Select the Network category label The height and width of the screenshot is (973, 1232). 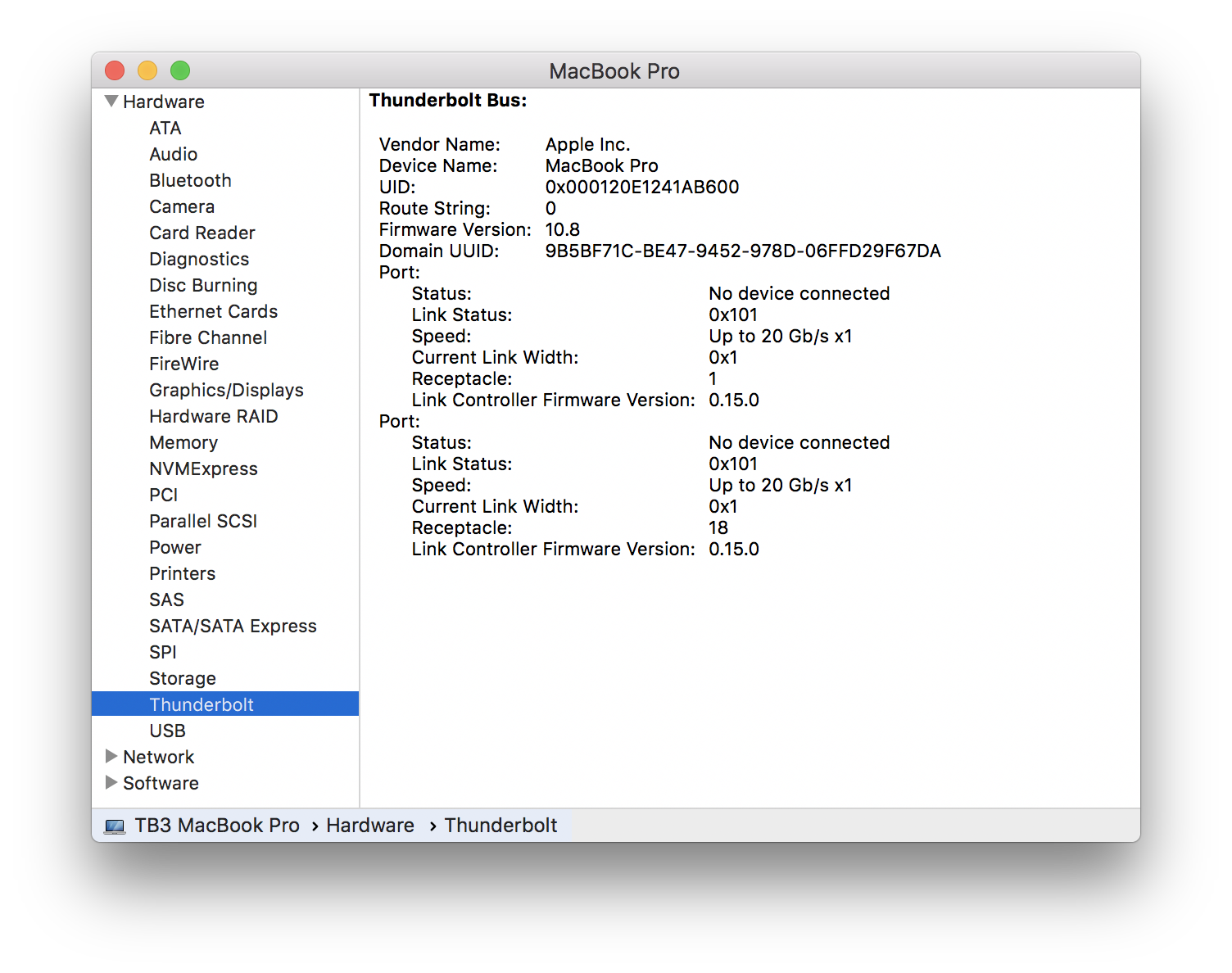[x=158, y=757]
